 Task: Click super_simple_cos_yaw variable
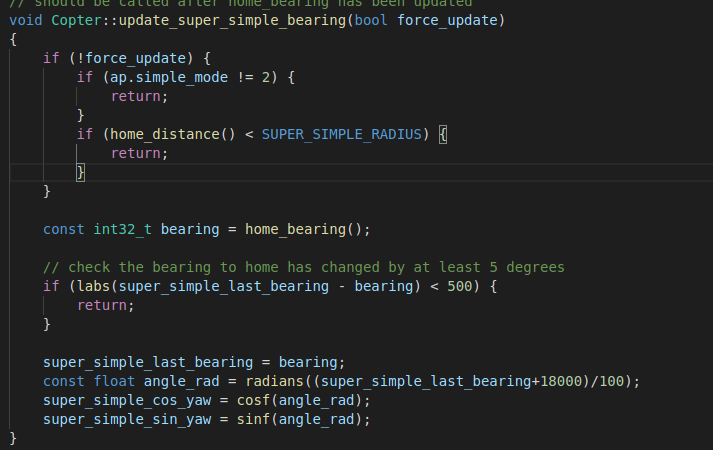(x=127, y=400)
